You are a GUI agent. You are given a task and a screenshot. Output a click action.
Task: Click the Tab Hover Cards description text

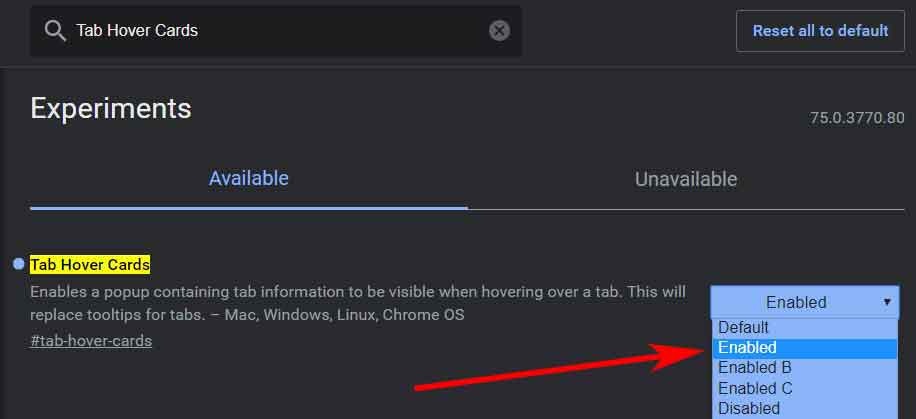tap(357, 303)
